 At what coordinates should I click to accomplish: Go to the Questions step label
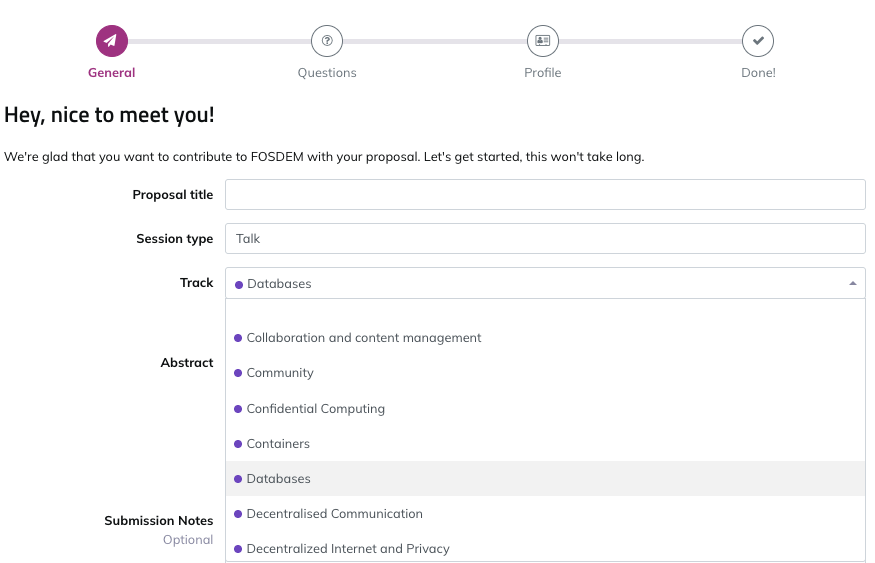point(327,73)
